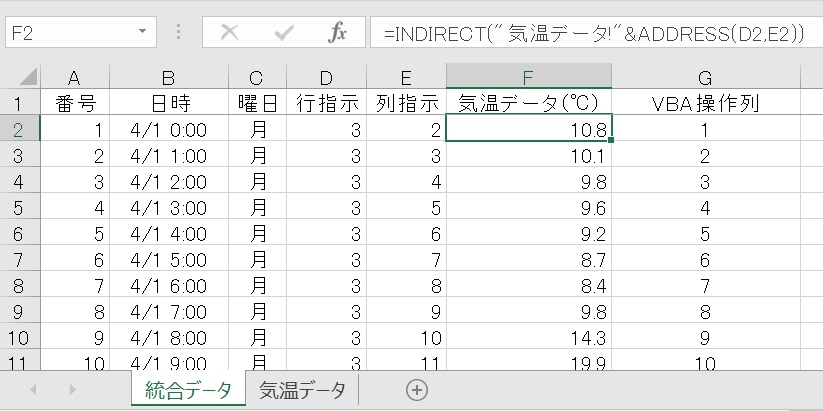Switch to 統合データ sheet tab
The width and height of the screenshot is (823, 411).
point(188,391)
